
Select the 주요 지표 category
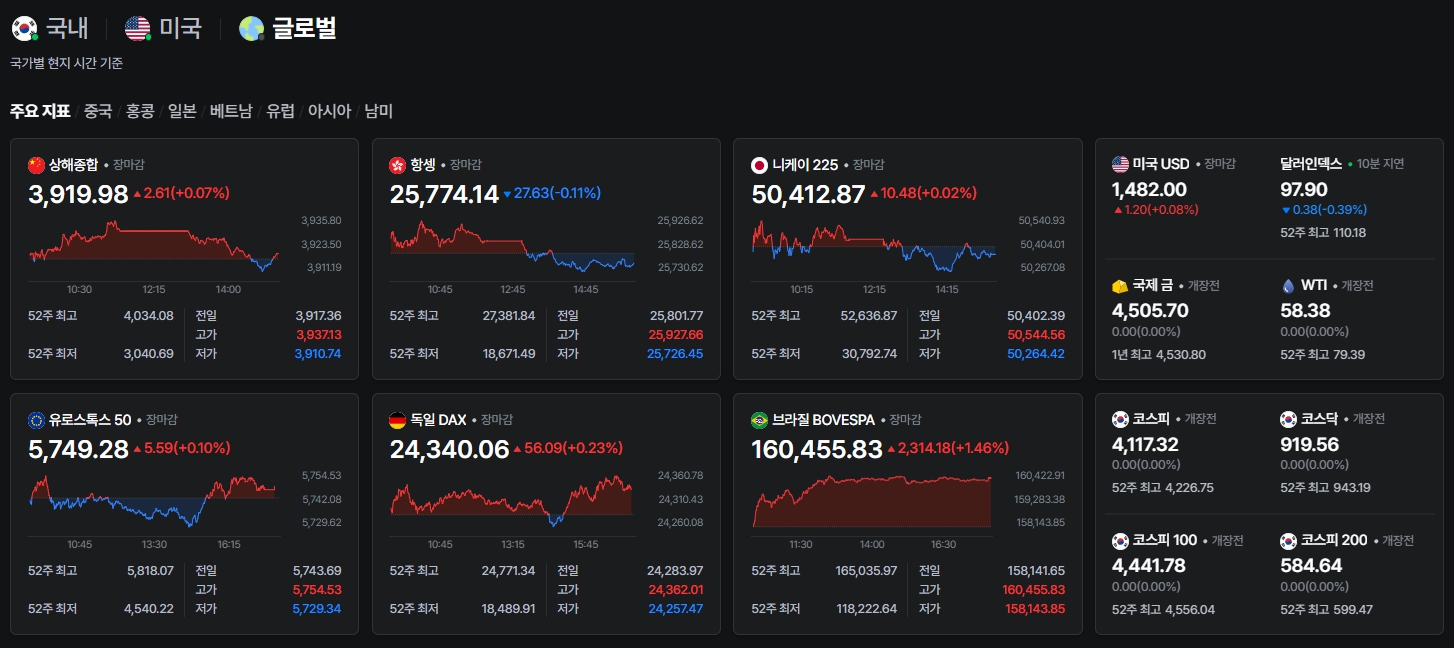pos(40,111)
